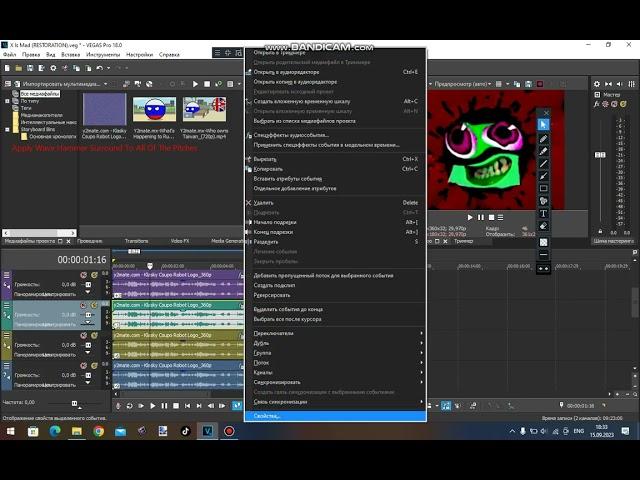
Task: Click the 'Частота' rate slider handle
Action: pos(74,403)
